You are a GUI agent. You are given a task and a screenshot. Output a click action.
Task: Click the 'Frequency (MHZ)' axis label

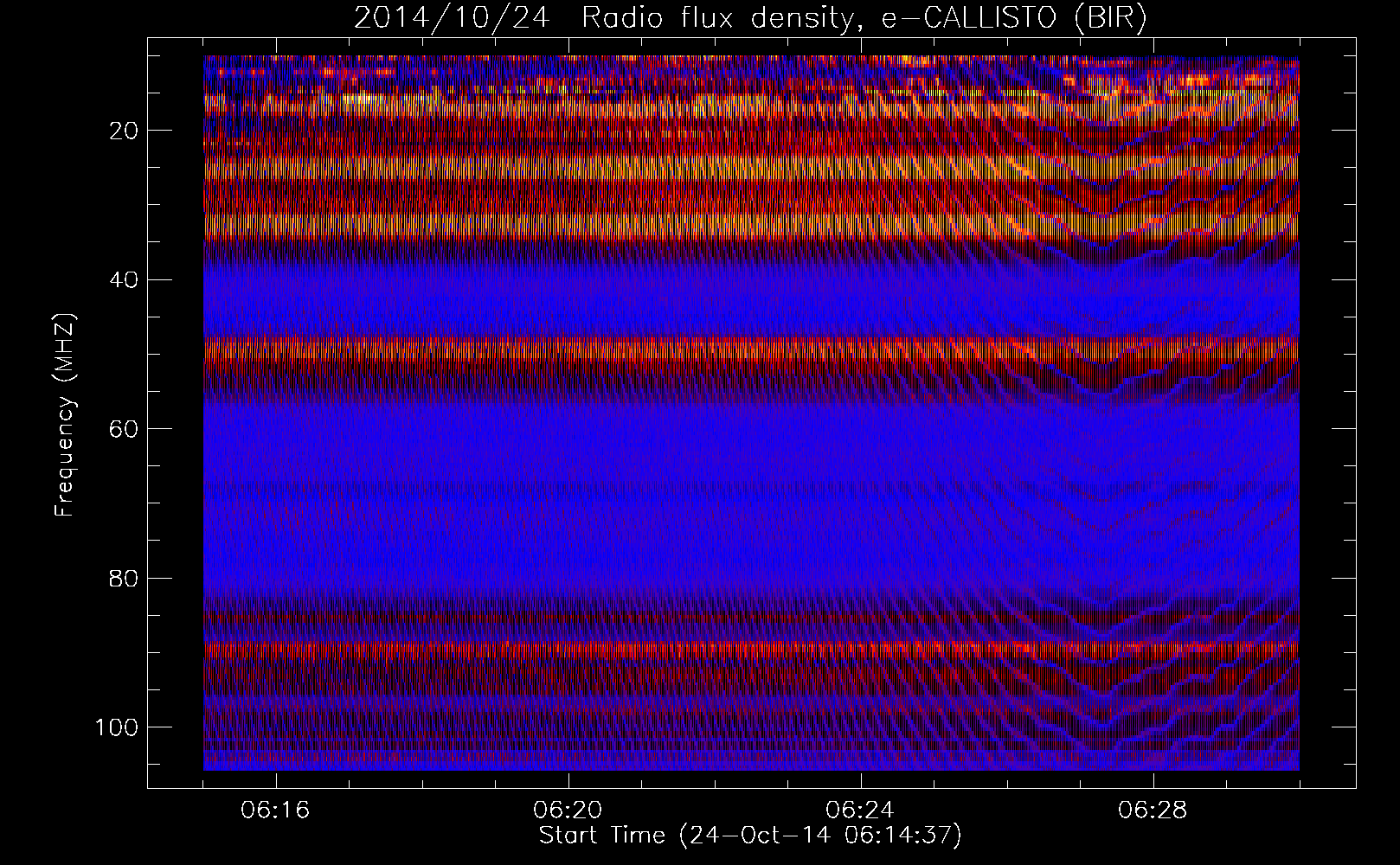click(65, 414)
